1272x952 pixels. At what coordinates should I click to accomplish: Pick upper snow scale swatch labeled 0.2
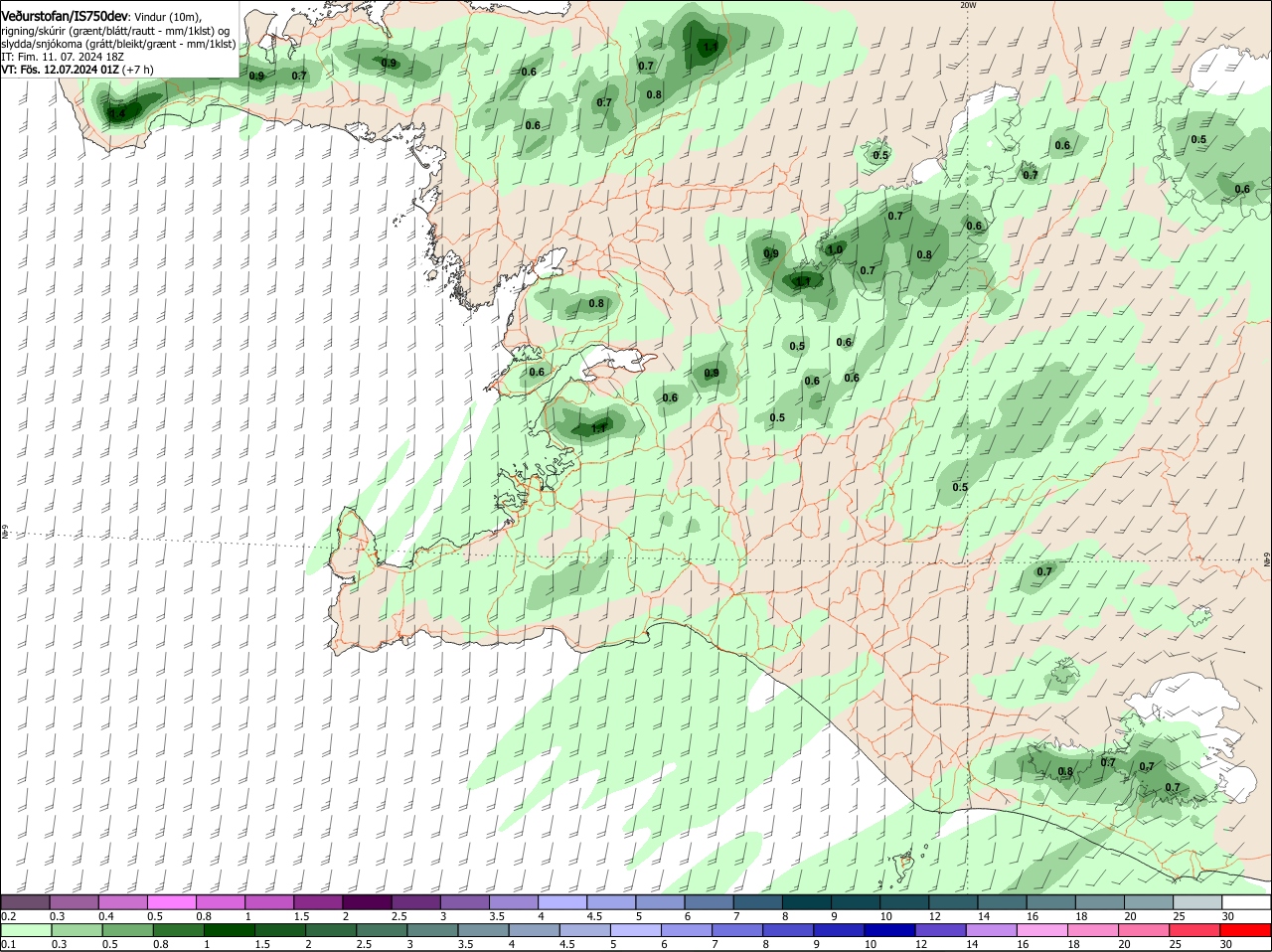click(25, 901)
